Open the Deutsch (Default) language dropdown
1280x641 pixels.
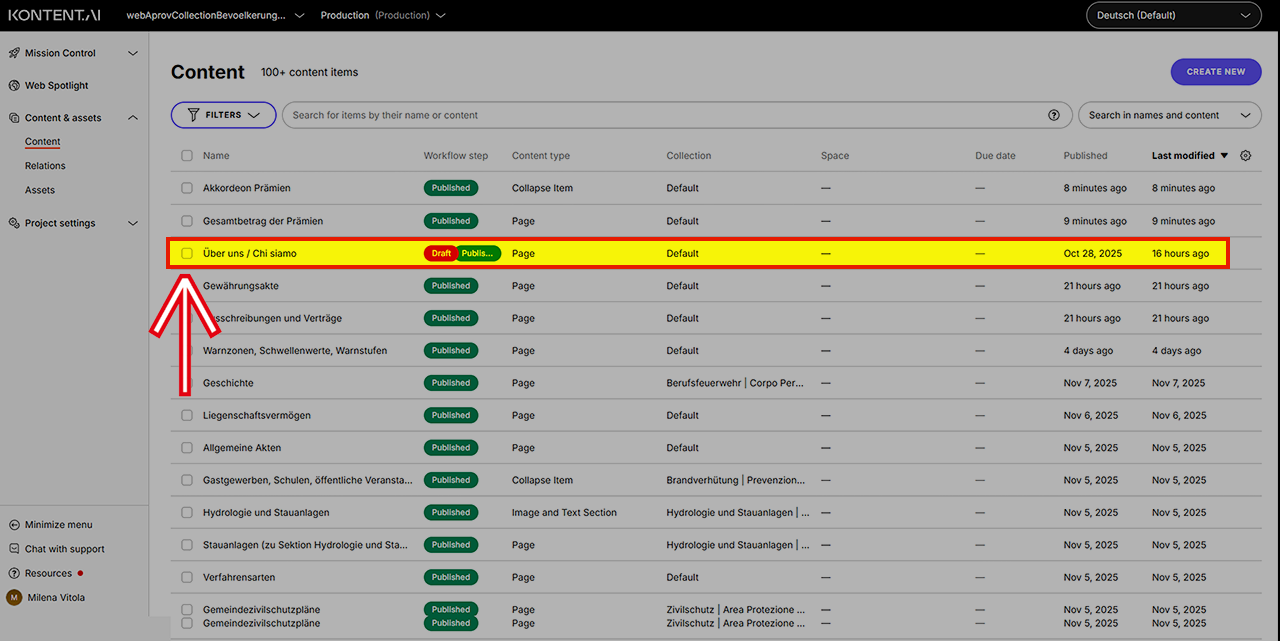(x=1173, y=15)
